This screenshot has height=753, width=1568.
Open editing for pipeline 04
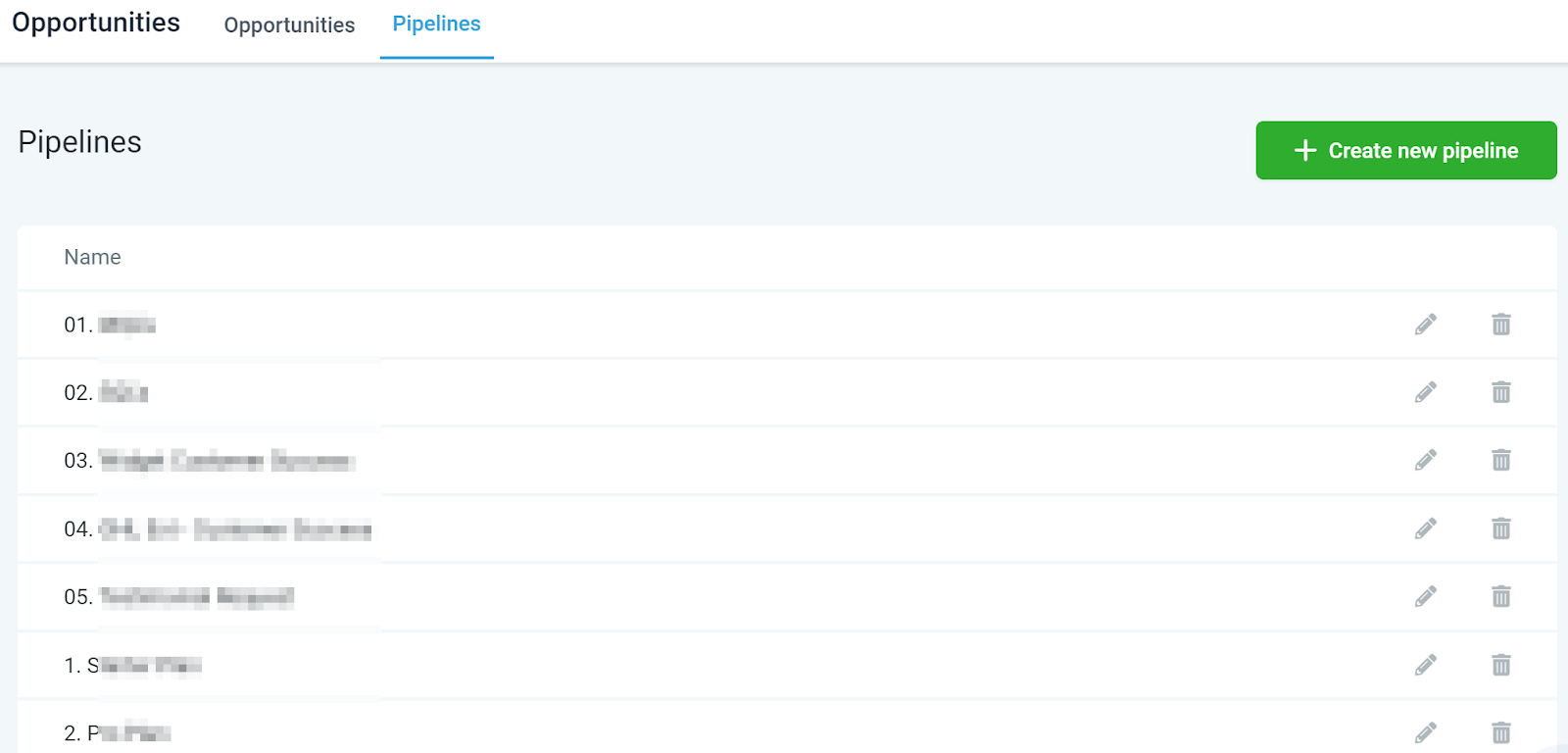click(1426, 528)
